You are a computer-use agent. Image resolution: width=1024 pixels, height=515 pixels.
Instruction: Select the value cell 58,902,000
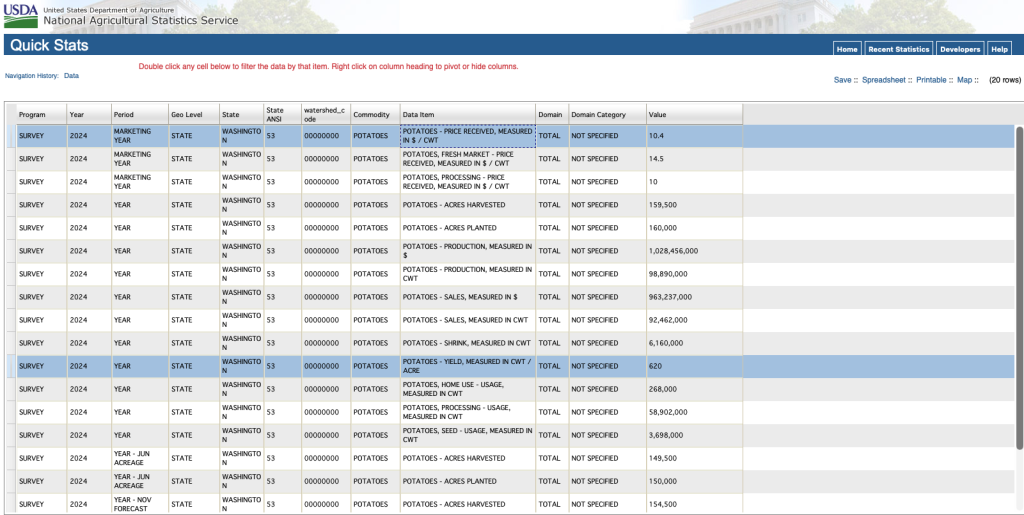pyautogui.click(x=694, y=412)
